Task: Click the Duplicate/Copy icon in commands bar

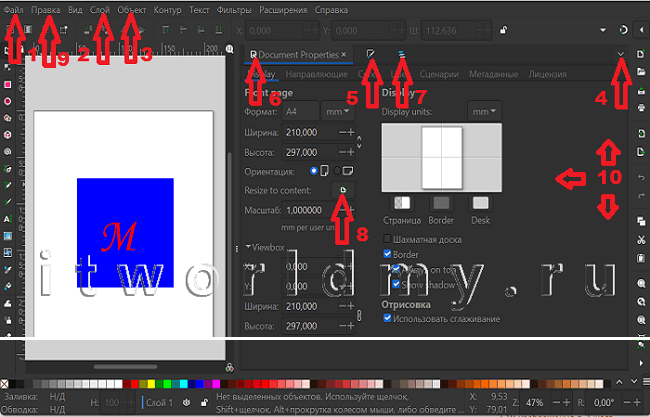Action: coord(641,221)
